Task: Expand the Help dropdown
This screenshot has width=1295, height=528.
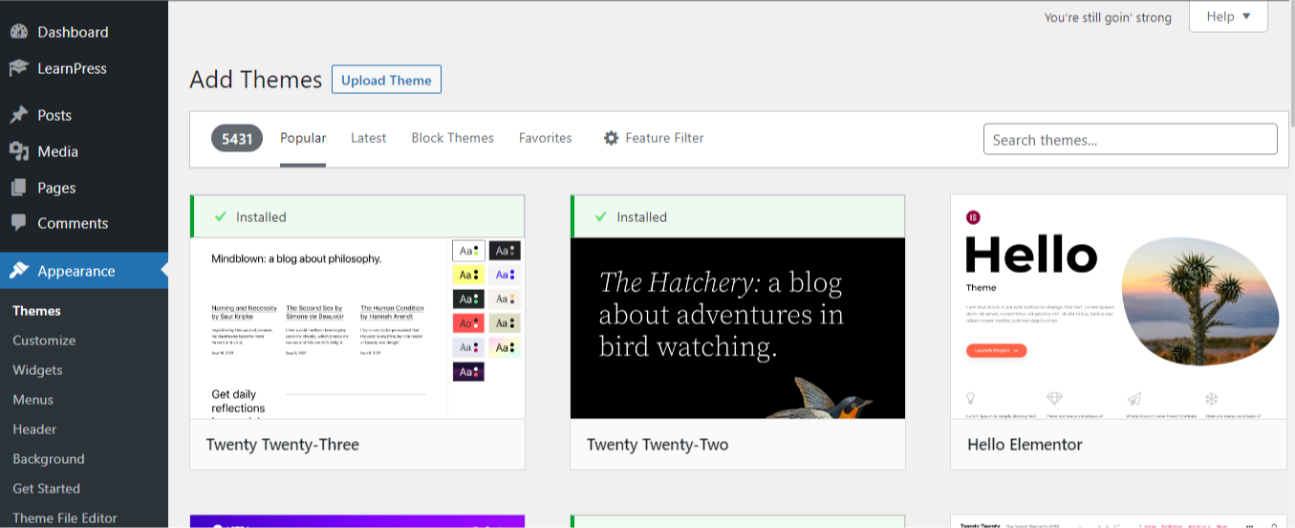Action: tap(1228, 16)
